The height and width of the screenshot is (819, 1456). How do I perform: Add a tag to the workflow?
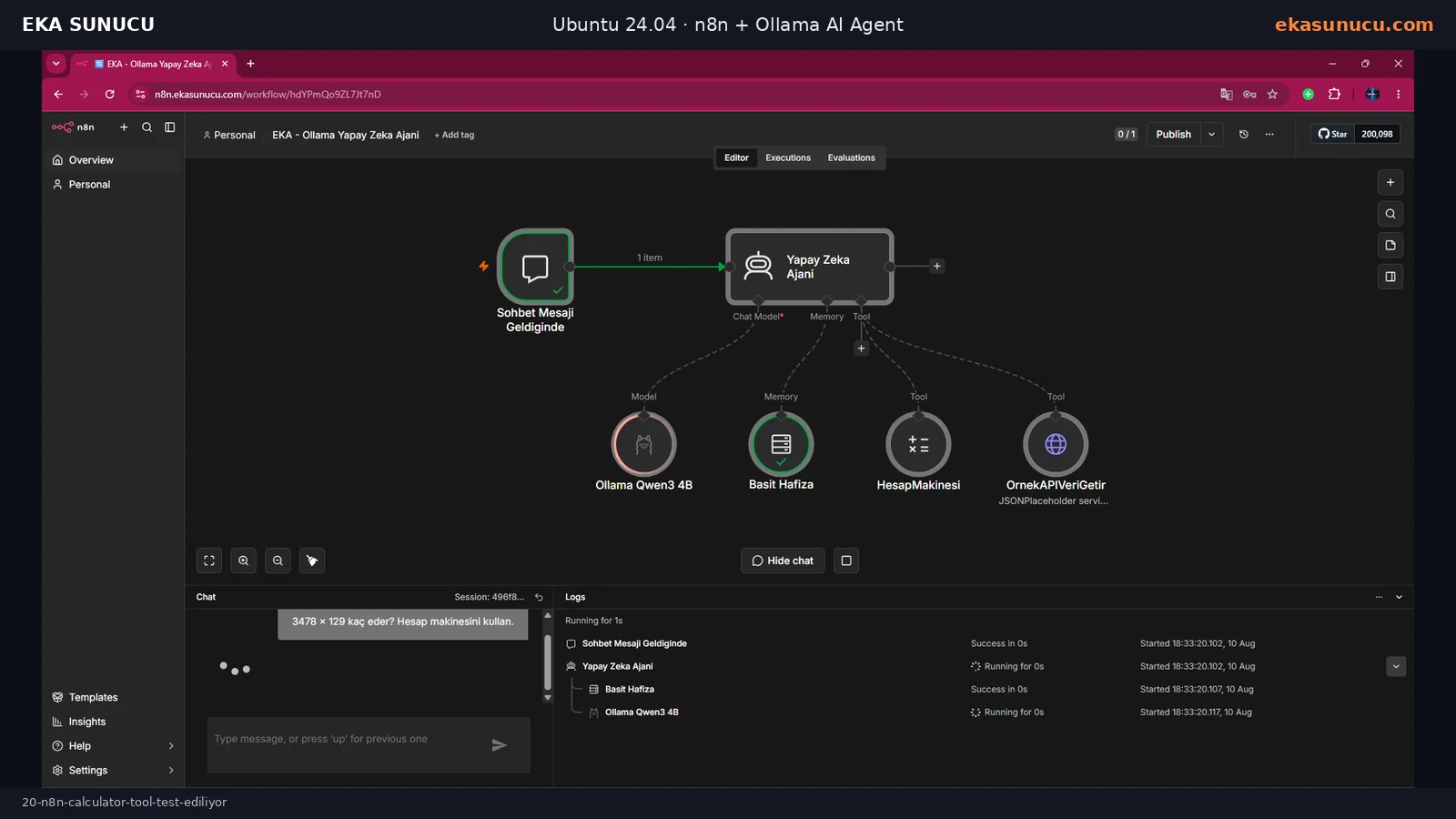click(454, 135)
